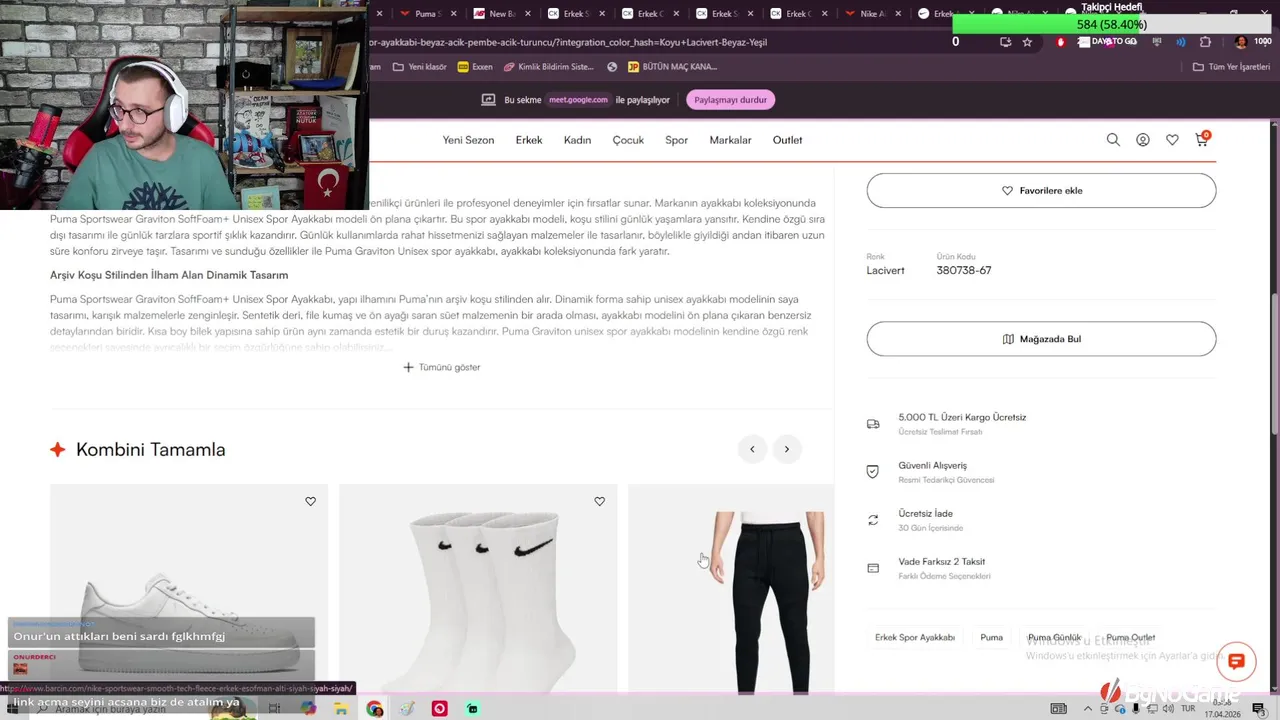Open File Explorer from the taskbar
Image resolution: width=1280 pixels, height=720 pixels.
(341, 709)
